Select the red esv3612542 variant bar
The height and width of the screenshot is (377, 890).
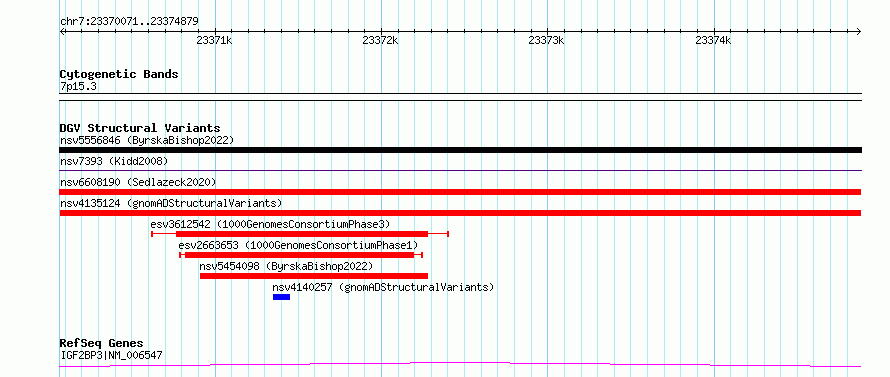tap(301, 234)
